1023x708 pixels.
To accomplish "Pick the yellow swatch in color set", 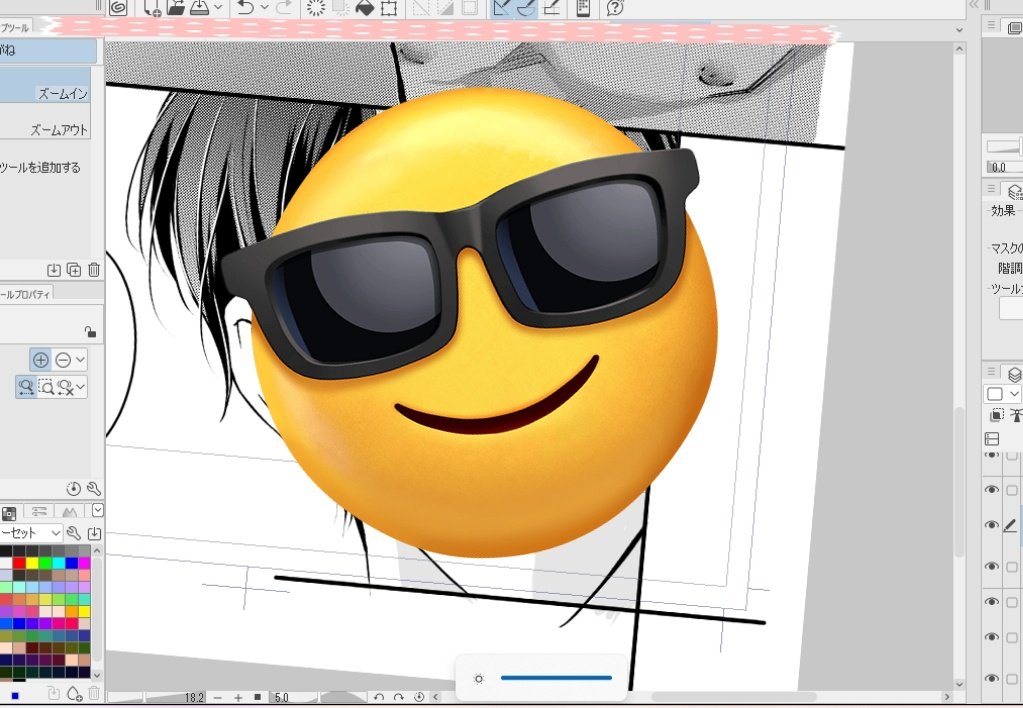I will click(32, 563).
